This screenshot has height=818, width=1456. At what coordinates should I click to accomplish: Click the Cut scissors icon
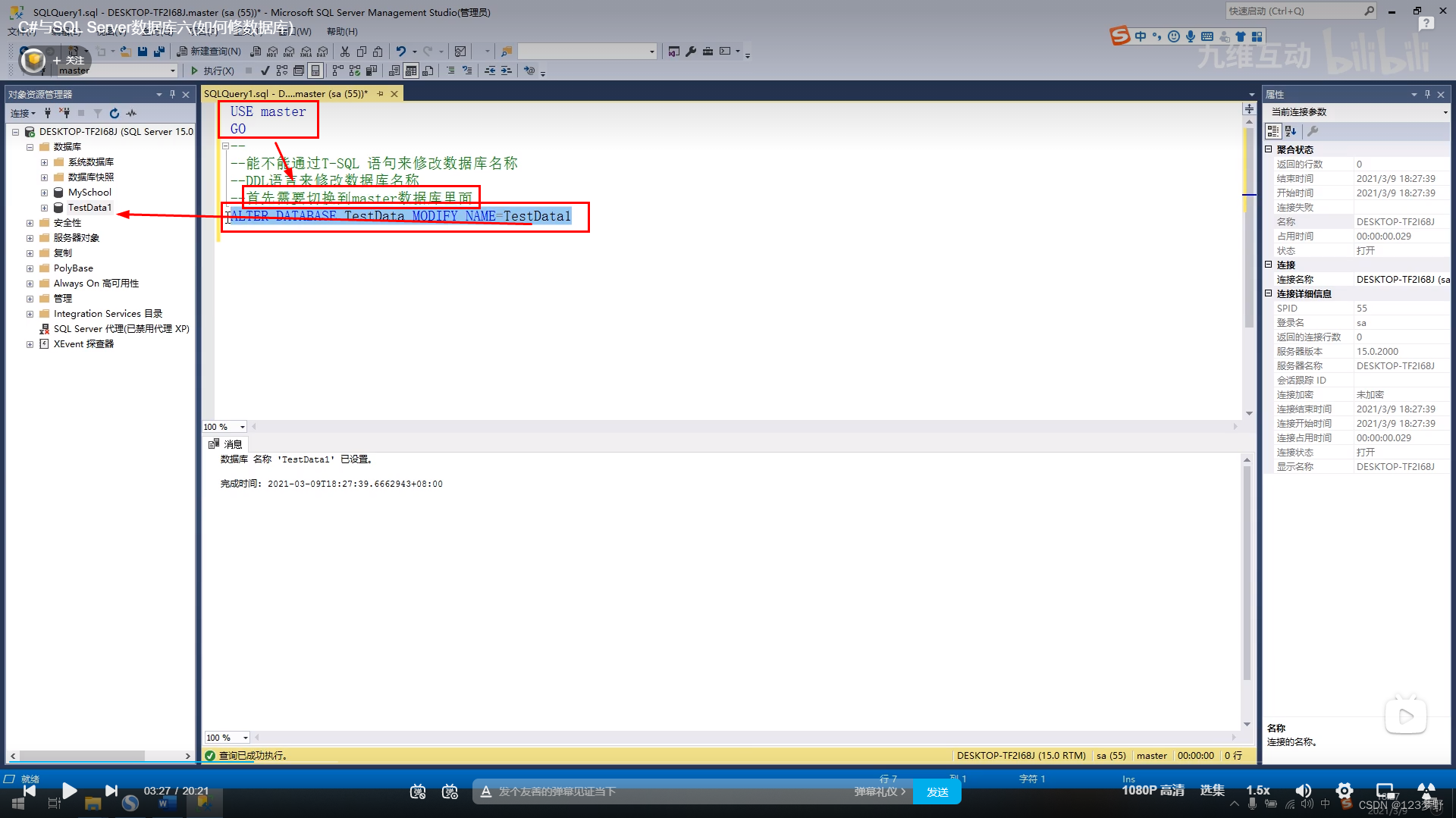coord(345,52)
